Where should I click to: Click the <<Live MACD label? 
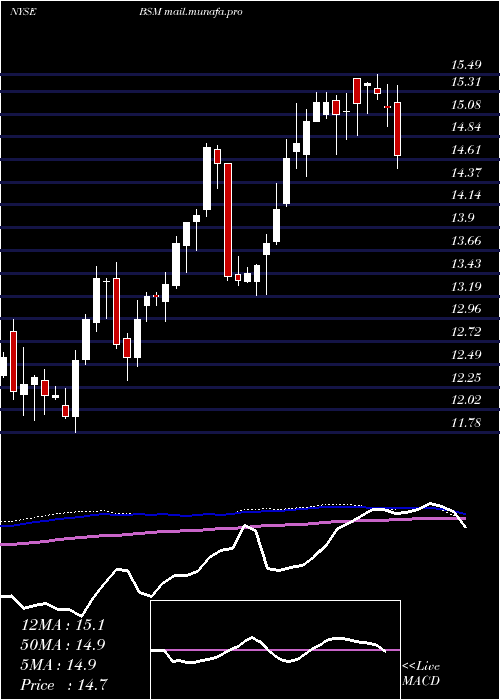point(421,674)
